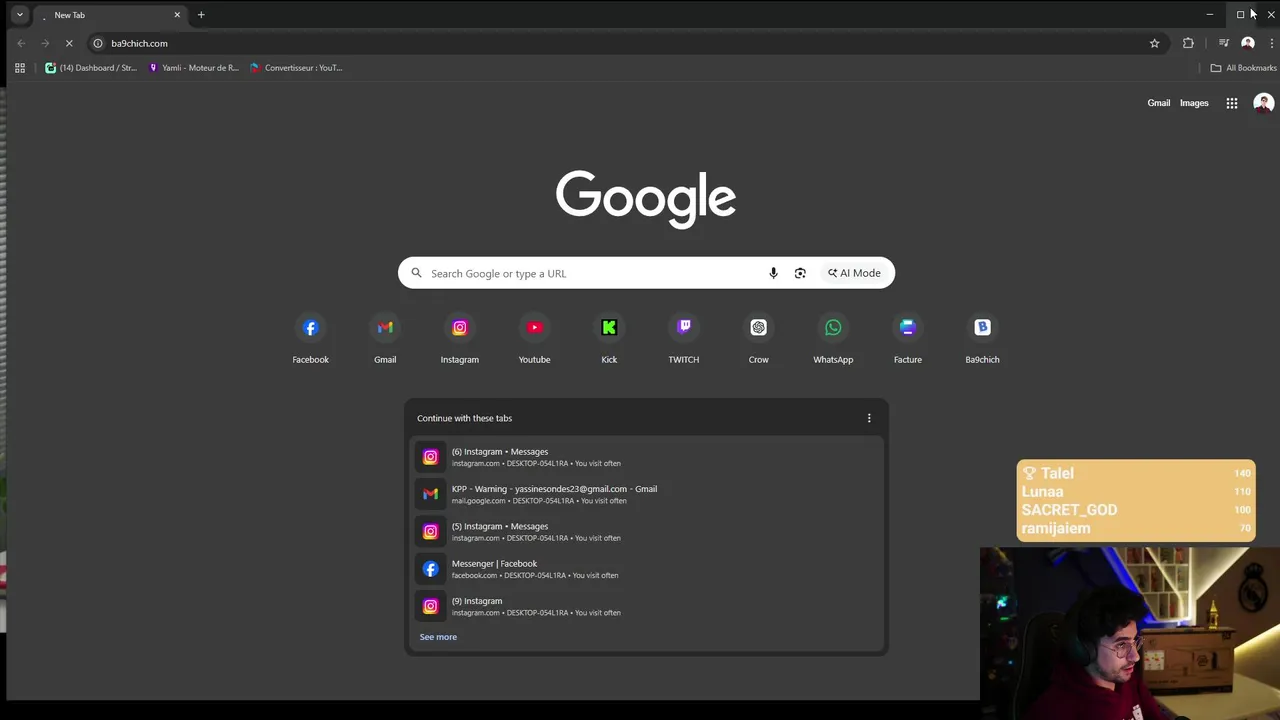Select the New Tab tab

[108, 15]
